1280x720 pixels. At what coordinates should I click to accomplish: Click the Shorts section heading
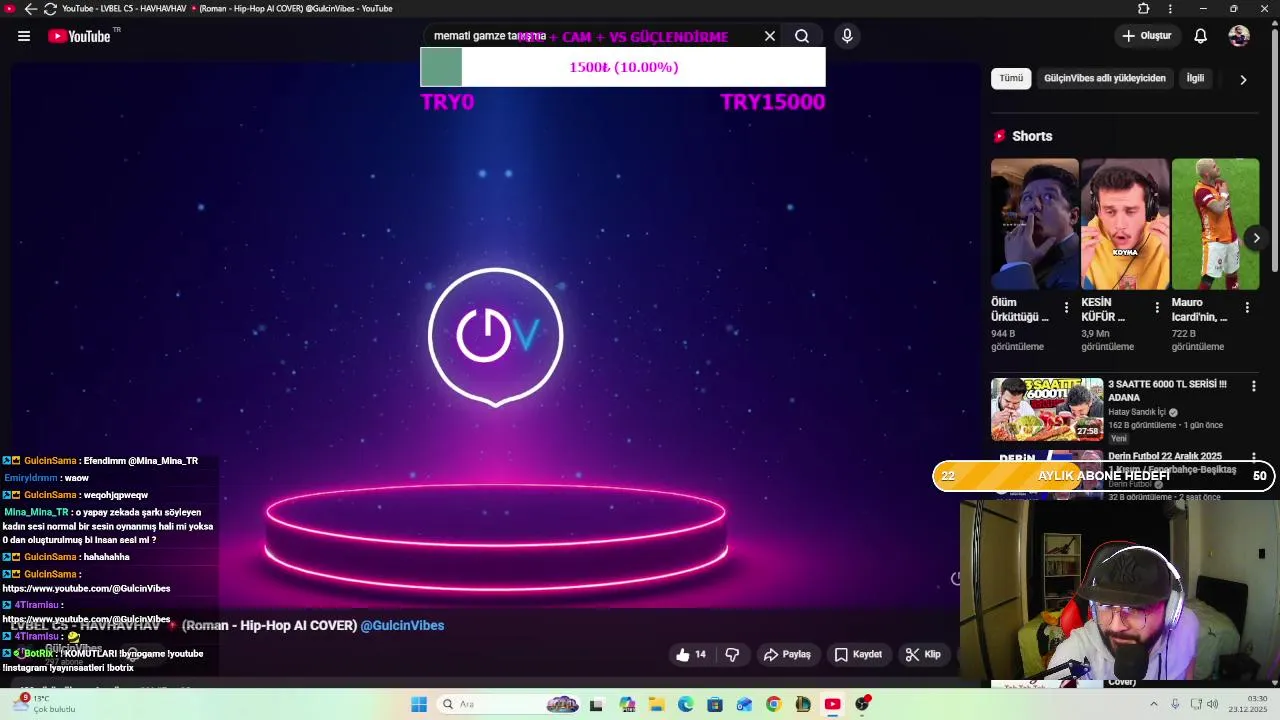coord(1032,136)
